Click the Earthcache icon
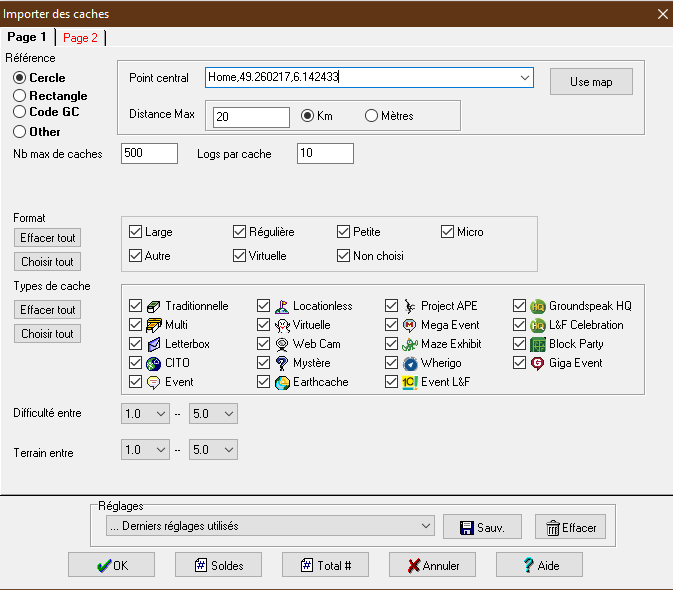This screenshot has height=590, width=673. point(282,382)
